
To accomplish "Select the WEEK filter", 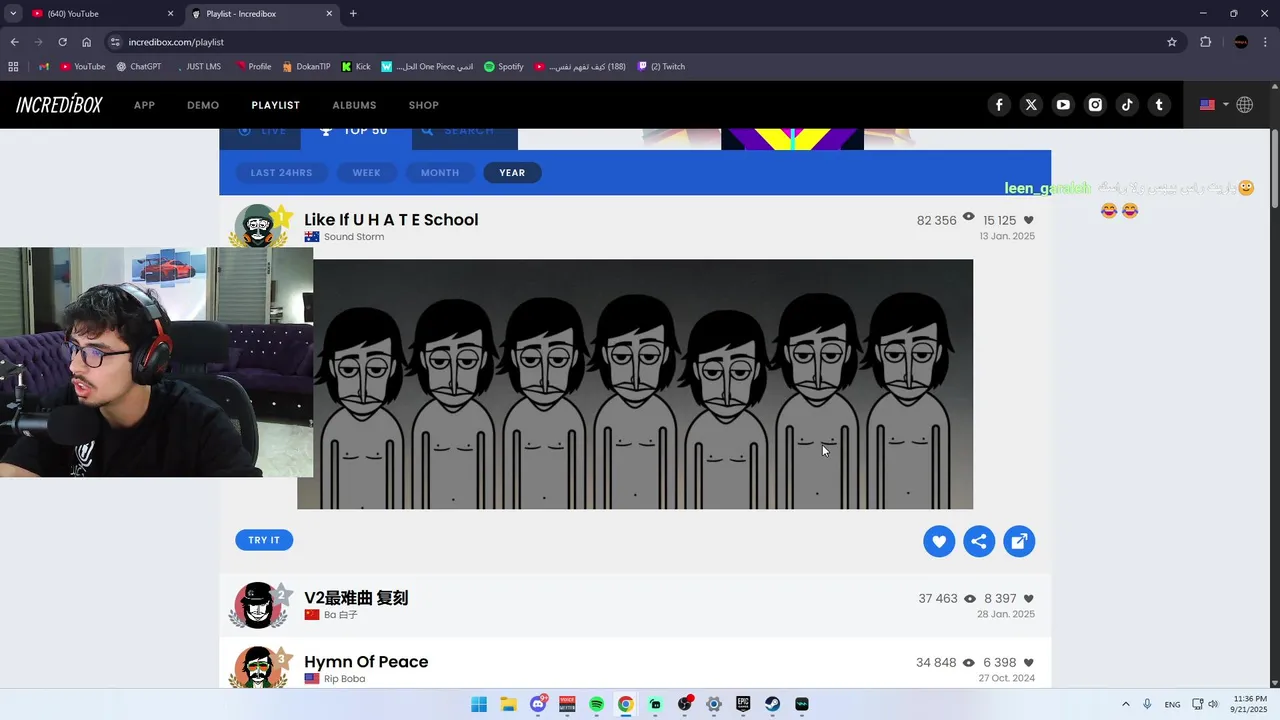I will 366,173.
